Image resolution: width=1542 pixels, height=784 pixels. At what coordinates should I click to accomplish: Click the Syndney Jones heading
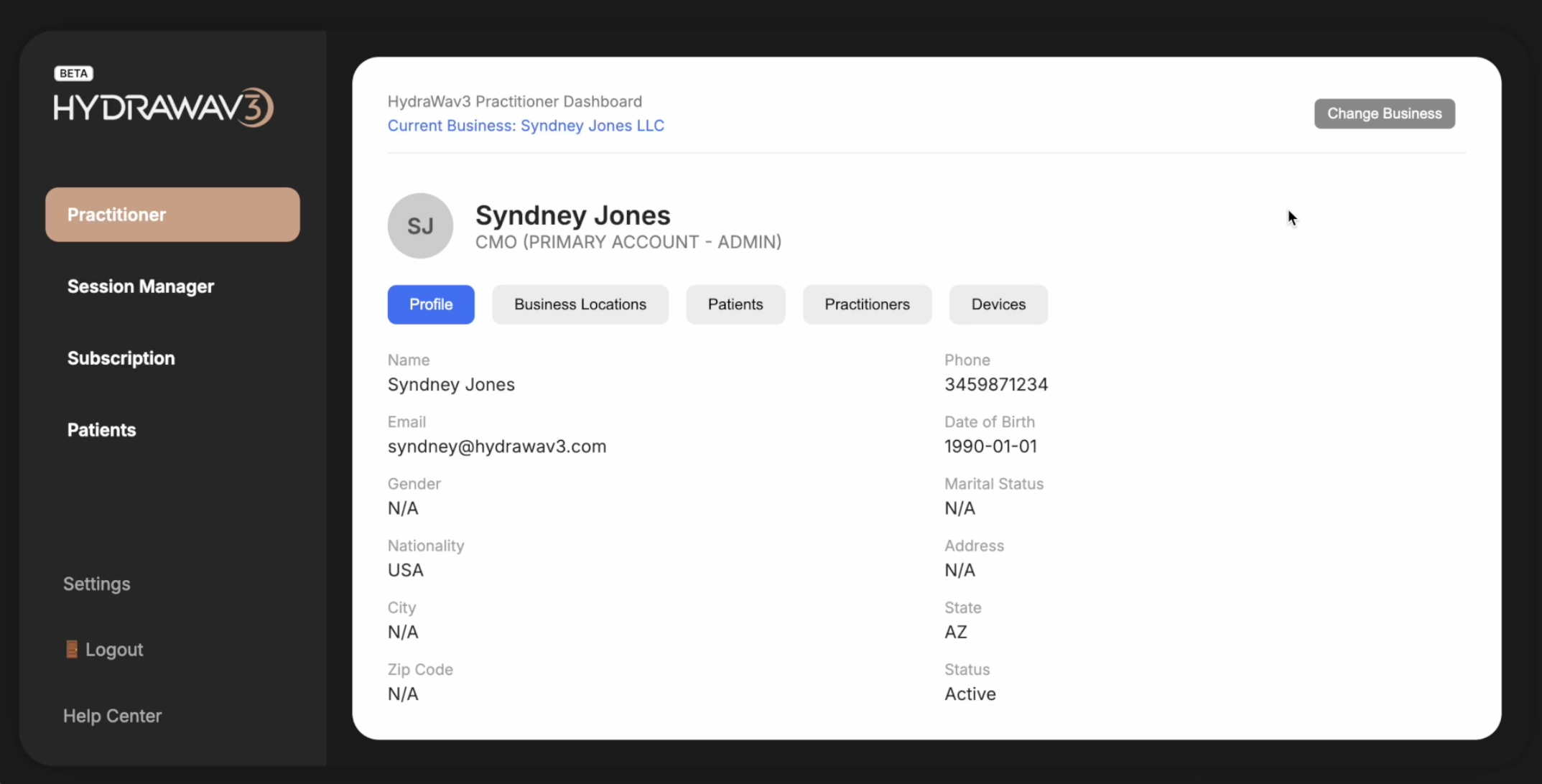click(572, 215)
